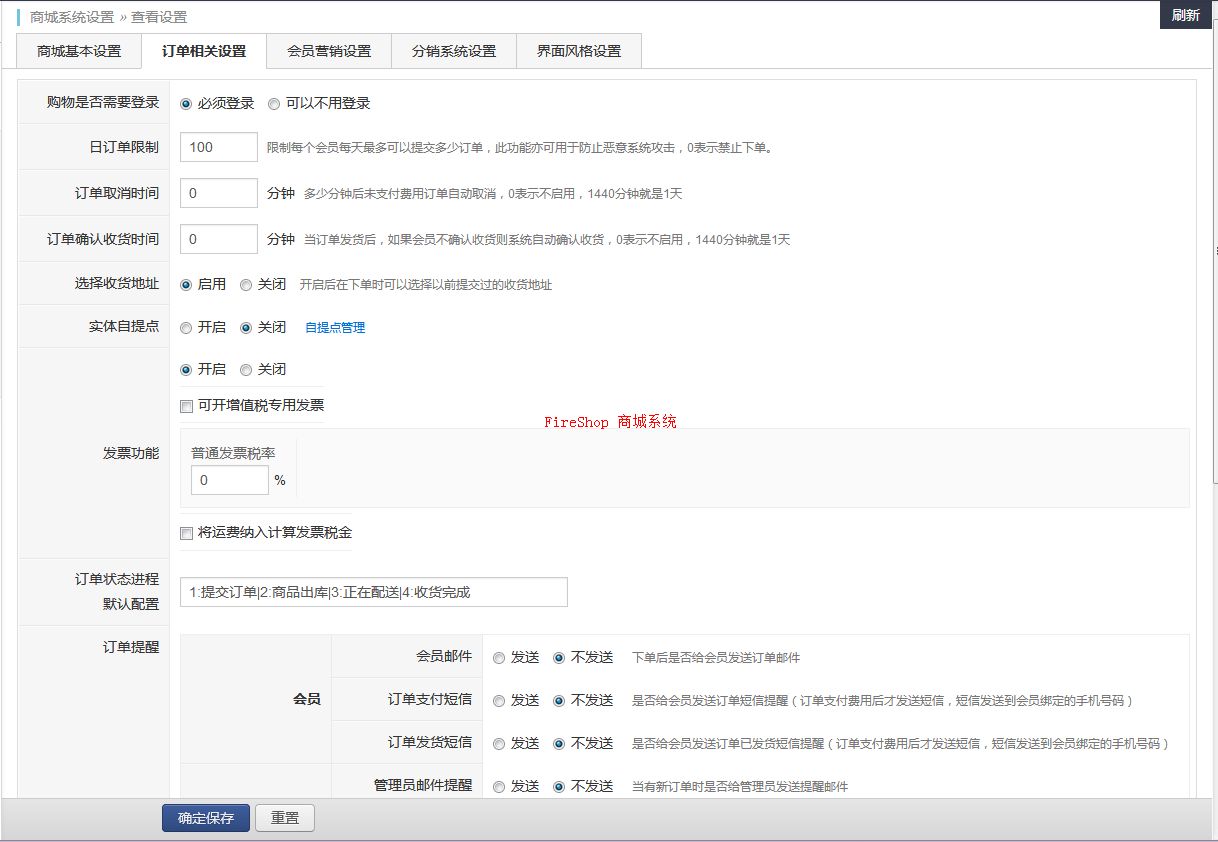This screenshot has height=842, width=1218.
Task: Open the 会员营销设置 tab
Action: [329, 51]
